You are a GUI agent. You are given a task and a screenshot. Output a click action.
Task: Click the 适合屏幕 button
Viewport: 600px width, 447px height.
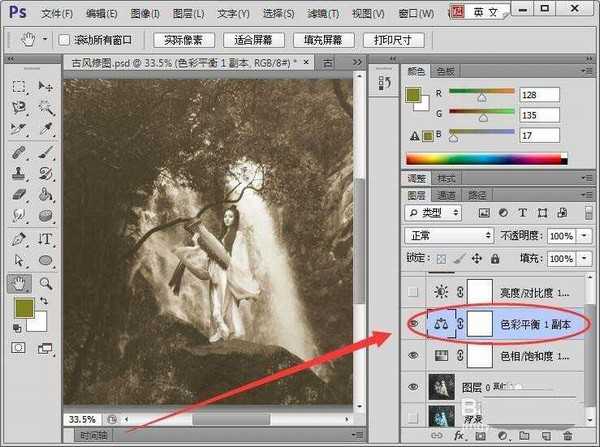pos(246,40)
